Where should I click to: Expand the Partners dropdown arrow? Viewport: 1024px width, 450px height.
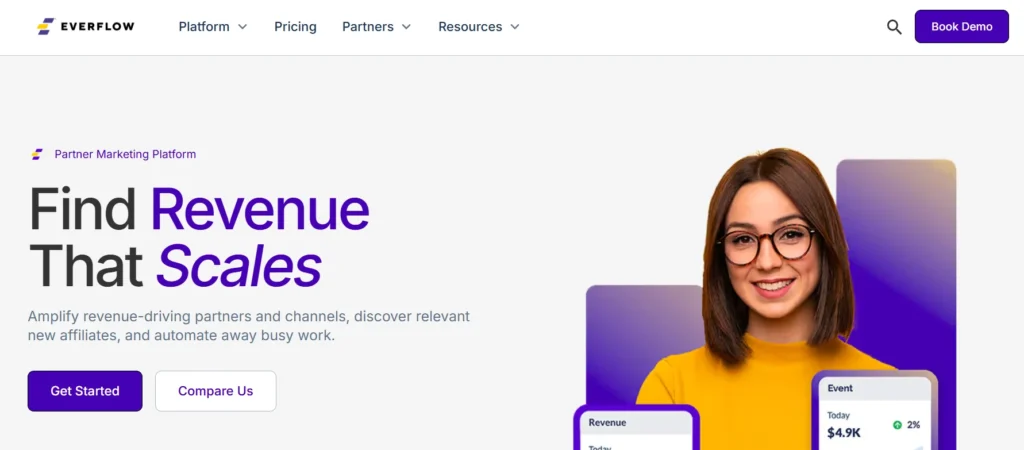(406, 27)
